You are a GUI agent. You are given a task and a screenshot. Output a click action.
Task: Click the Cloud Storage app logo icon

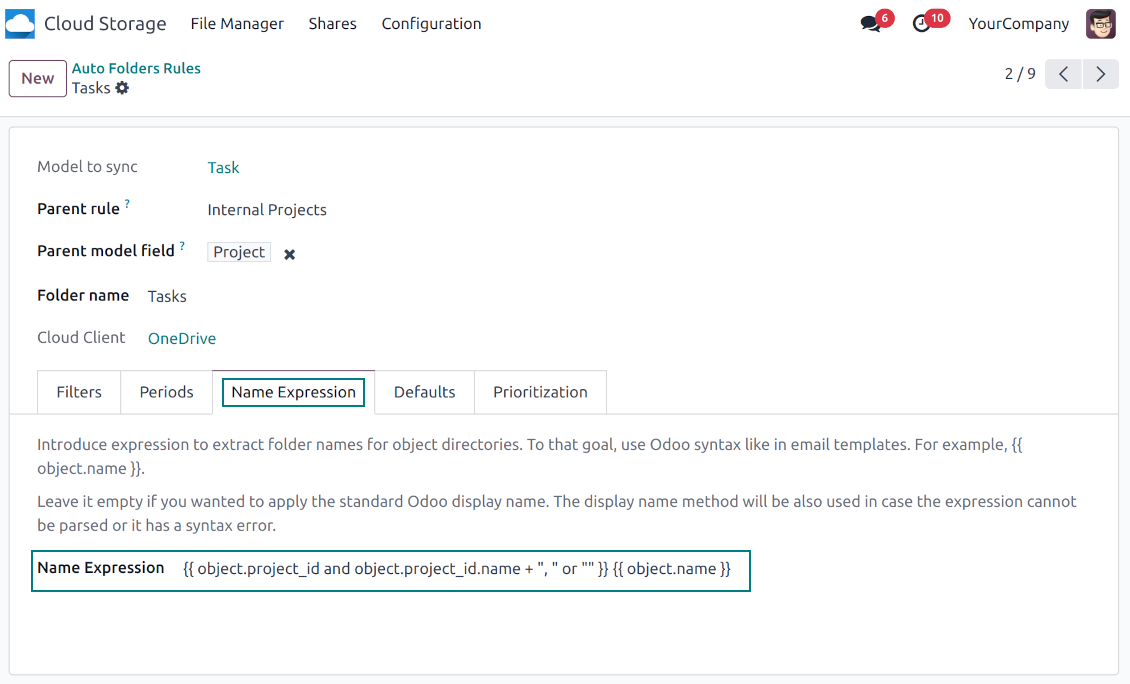pyautogui.click(x=20, y=24)
